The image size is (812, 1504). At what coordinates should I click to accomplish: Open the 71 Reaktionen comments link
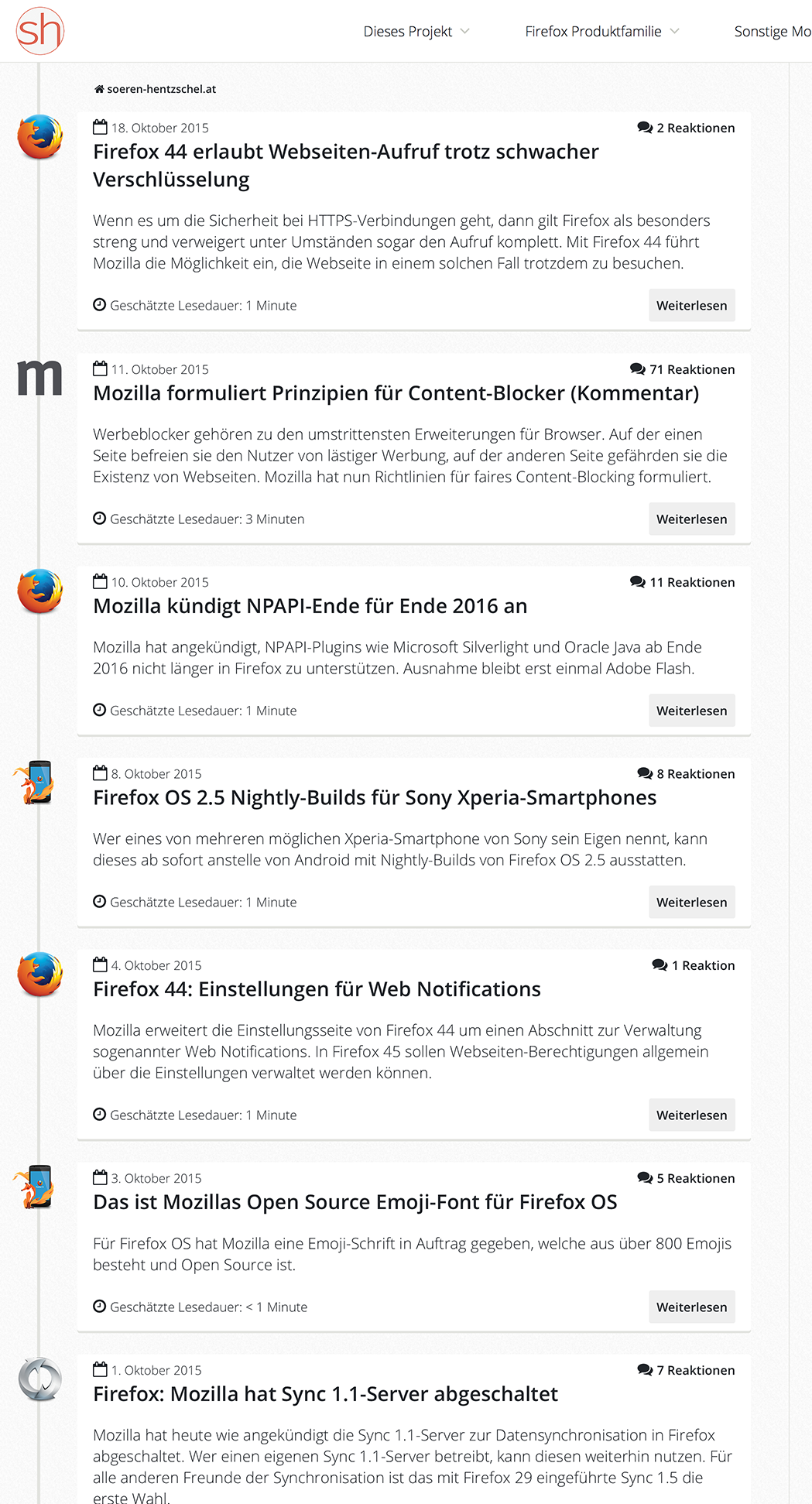pyautogui.click(x=683, y=369)
